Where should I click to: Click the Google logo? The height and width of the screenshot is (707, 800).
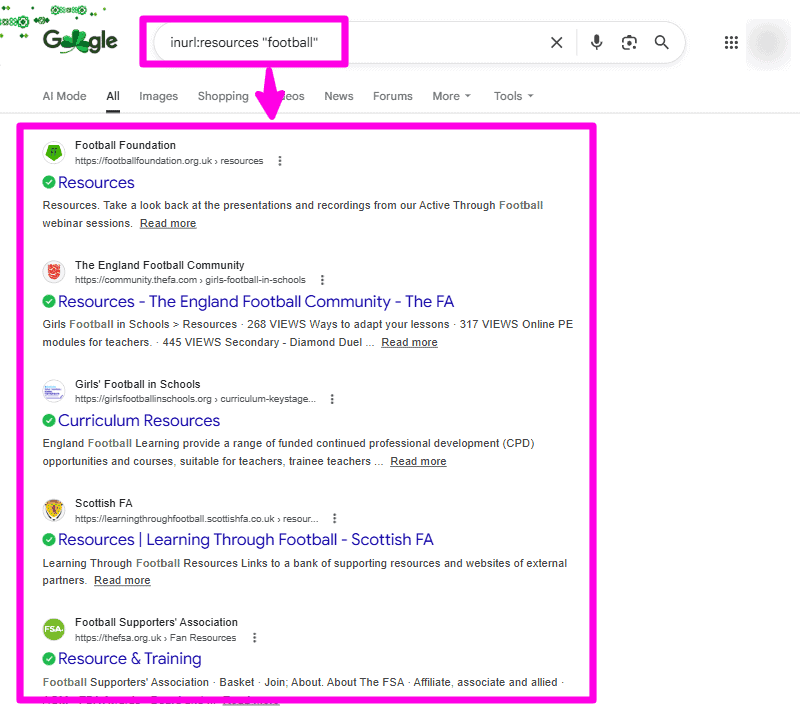tap(80, 41)
